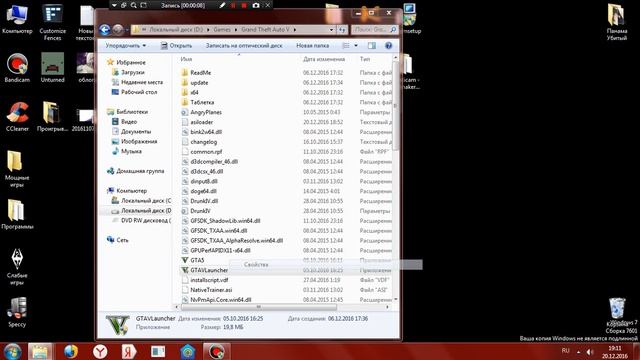Click Bandicam recorder camera screenshot icon
The height and width of the screenshot is (360, 640).
click(256, 5)
